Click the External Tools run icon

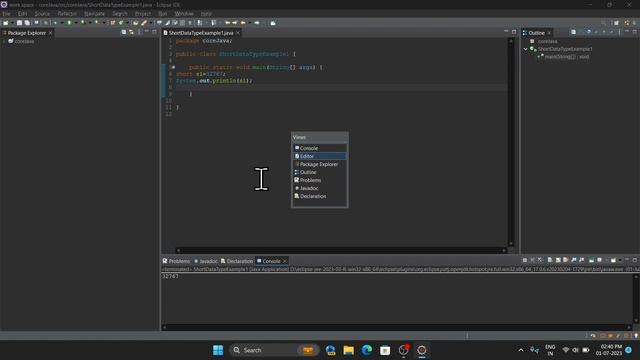click(x=97, y=23)
